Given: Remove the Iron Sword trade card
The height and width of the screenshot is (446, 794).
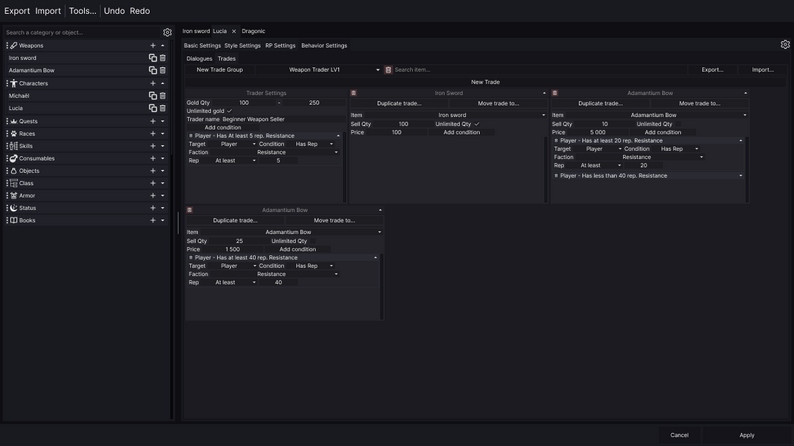Looking at the screenshot, I should (353, 93).
